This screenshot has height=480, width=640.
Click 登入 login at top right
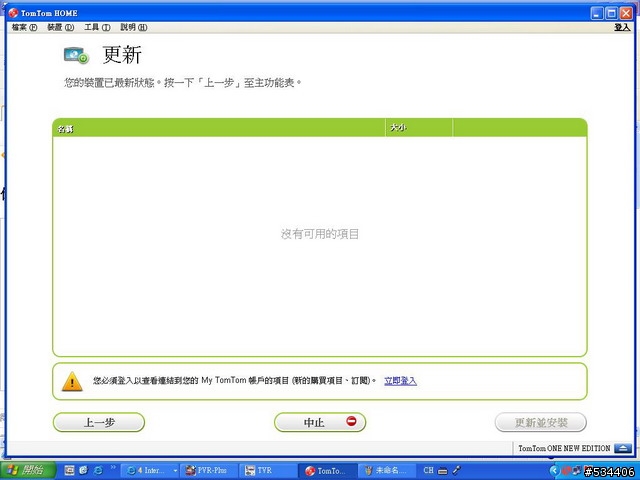coord(622,27)
